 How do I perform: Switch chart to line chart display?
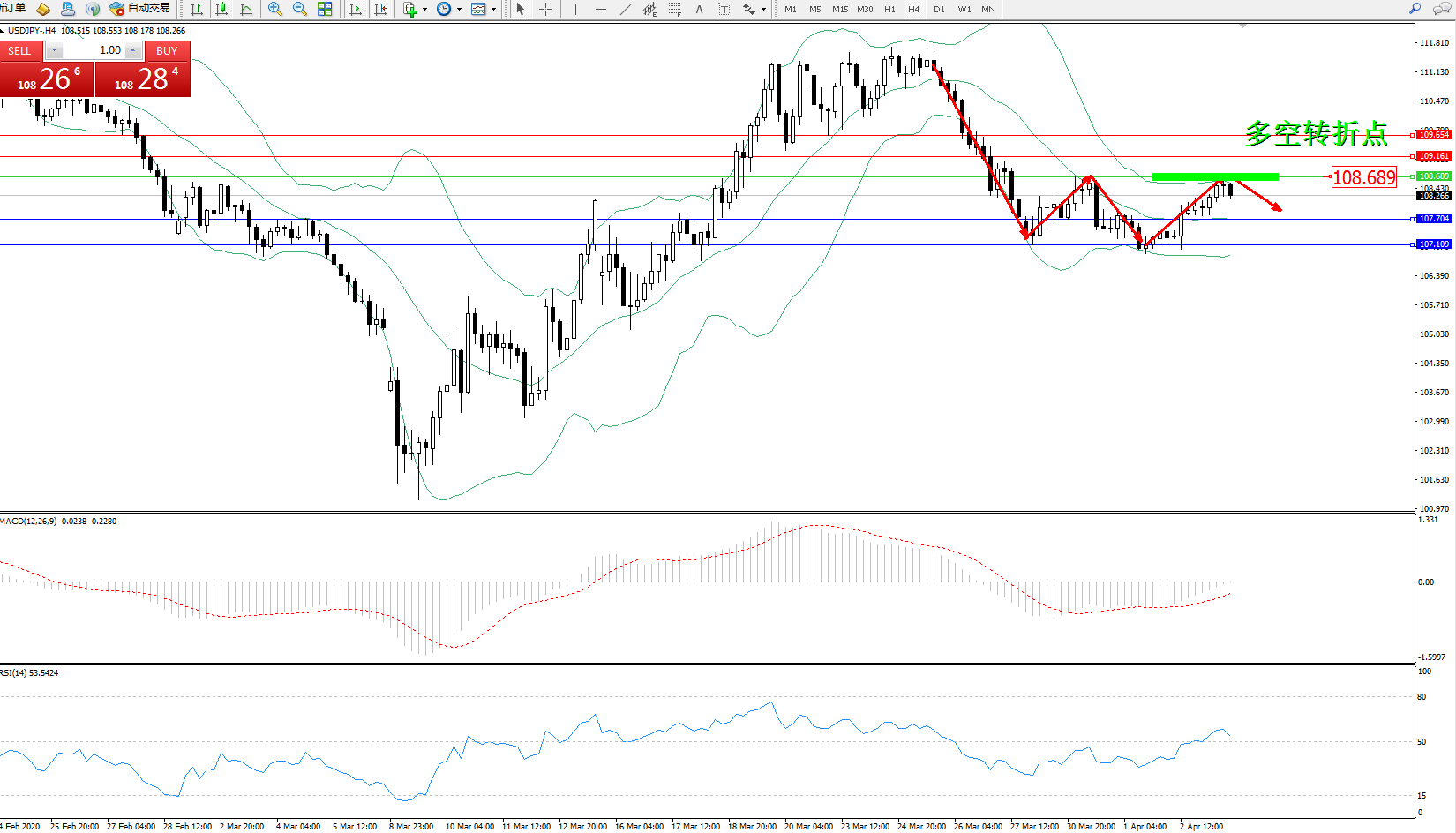(246, 9)
